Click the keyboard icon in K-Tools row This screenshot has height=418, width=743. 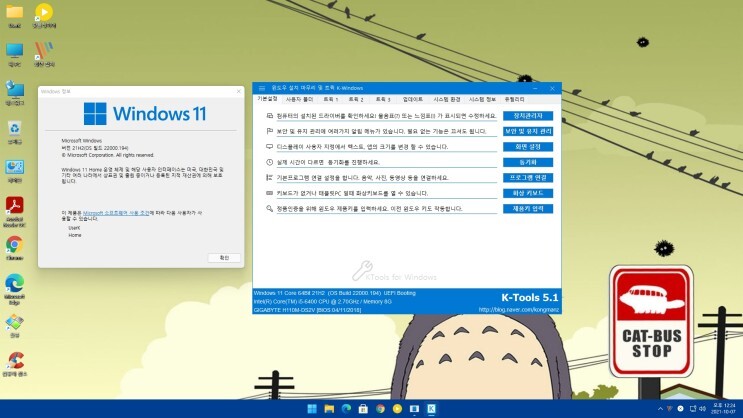click(x=270, y=193)
